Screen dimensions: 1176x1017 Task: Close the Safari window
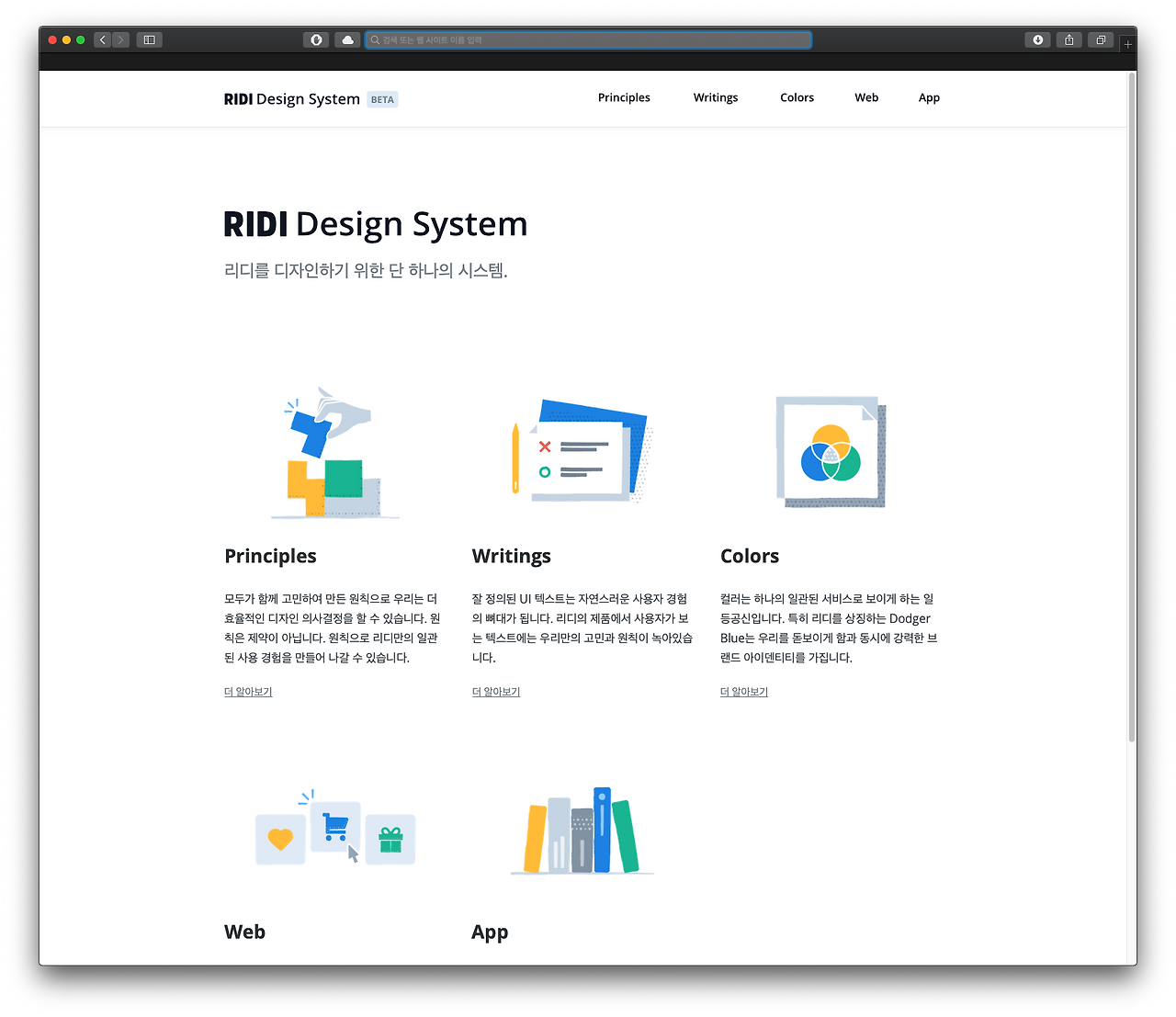click(52, 40)
